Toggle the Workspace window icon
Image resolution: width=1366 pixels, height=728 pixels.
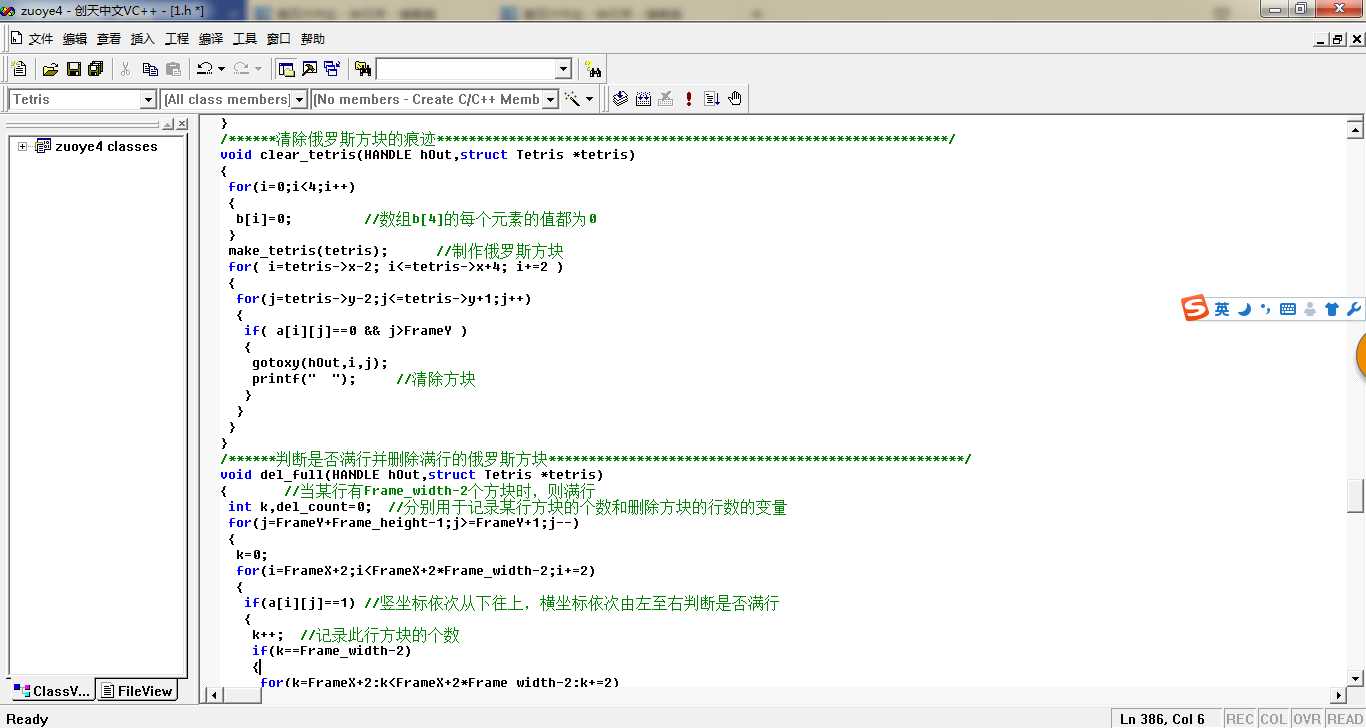286,69
